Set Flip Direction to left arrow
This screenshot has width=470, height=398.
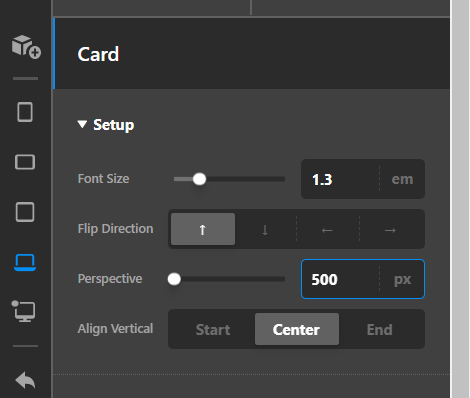click(x=327, y=229)
